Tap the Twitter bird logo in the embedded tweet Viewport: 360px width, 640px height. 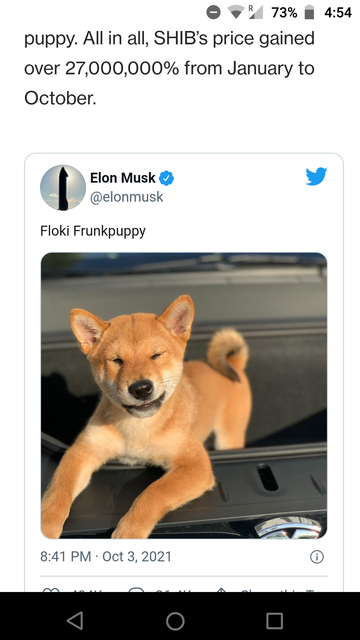316,176
